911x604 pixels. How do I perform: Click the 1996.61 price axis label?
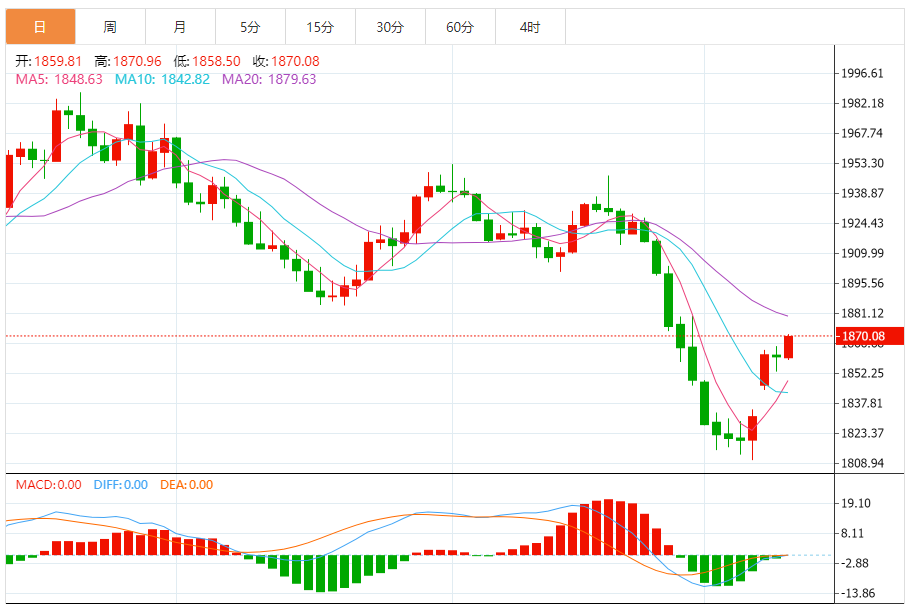(x=862, y=73)
